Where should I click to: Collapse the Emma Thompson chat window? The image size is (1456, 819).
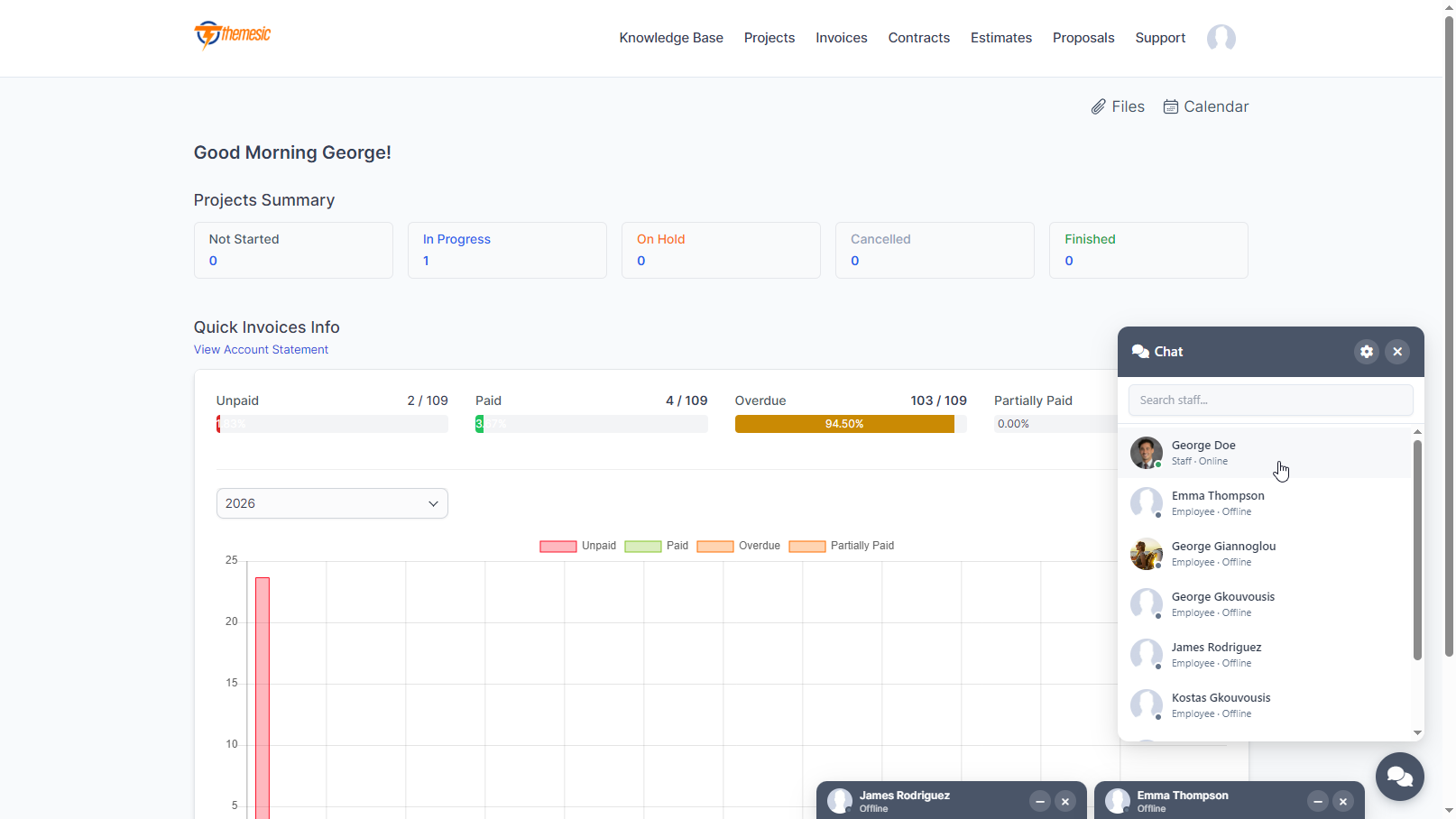pyautogui.click(x=1317, y=801)
